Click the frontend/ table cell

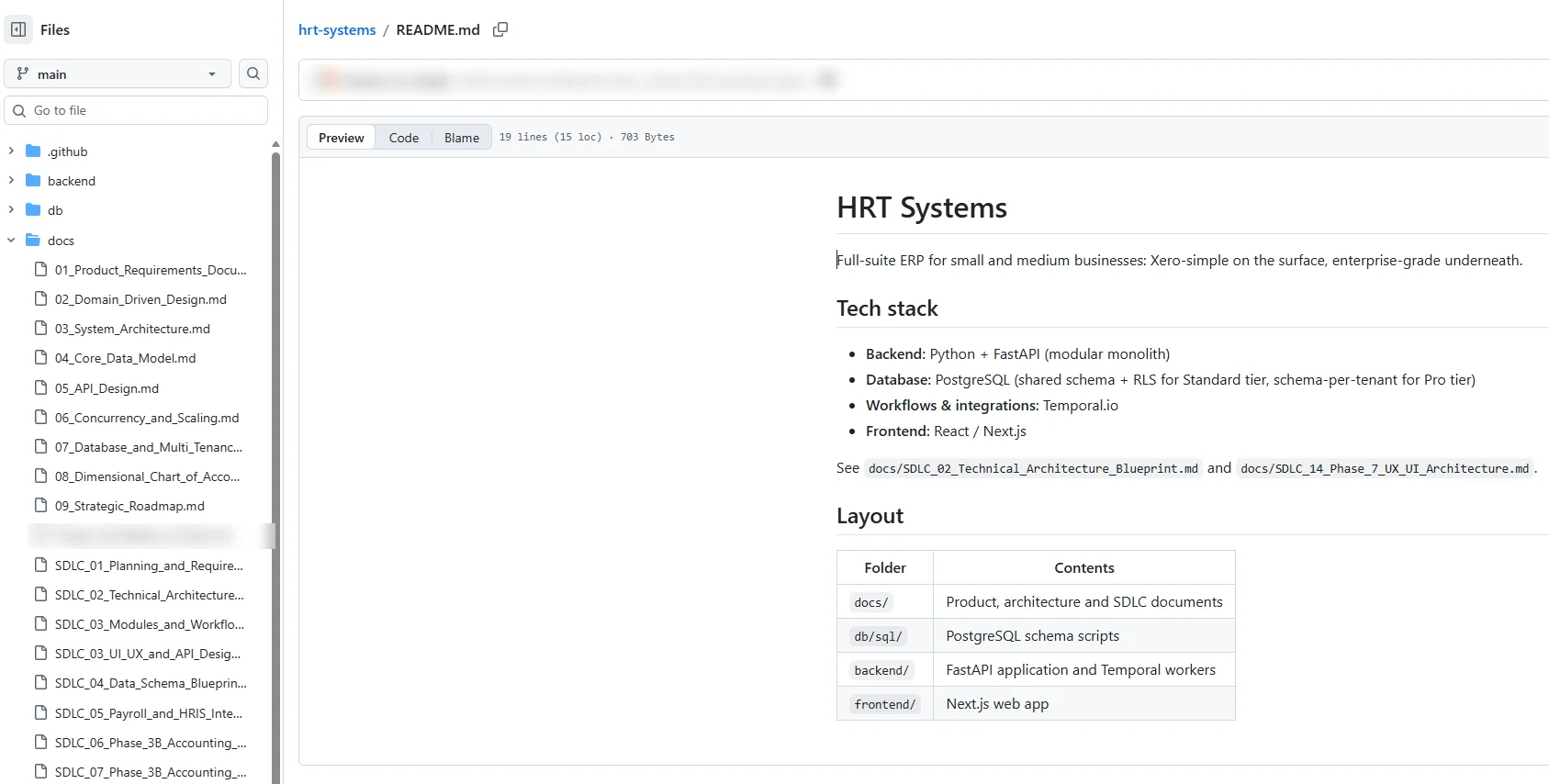point(885,704)
